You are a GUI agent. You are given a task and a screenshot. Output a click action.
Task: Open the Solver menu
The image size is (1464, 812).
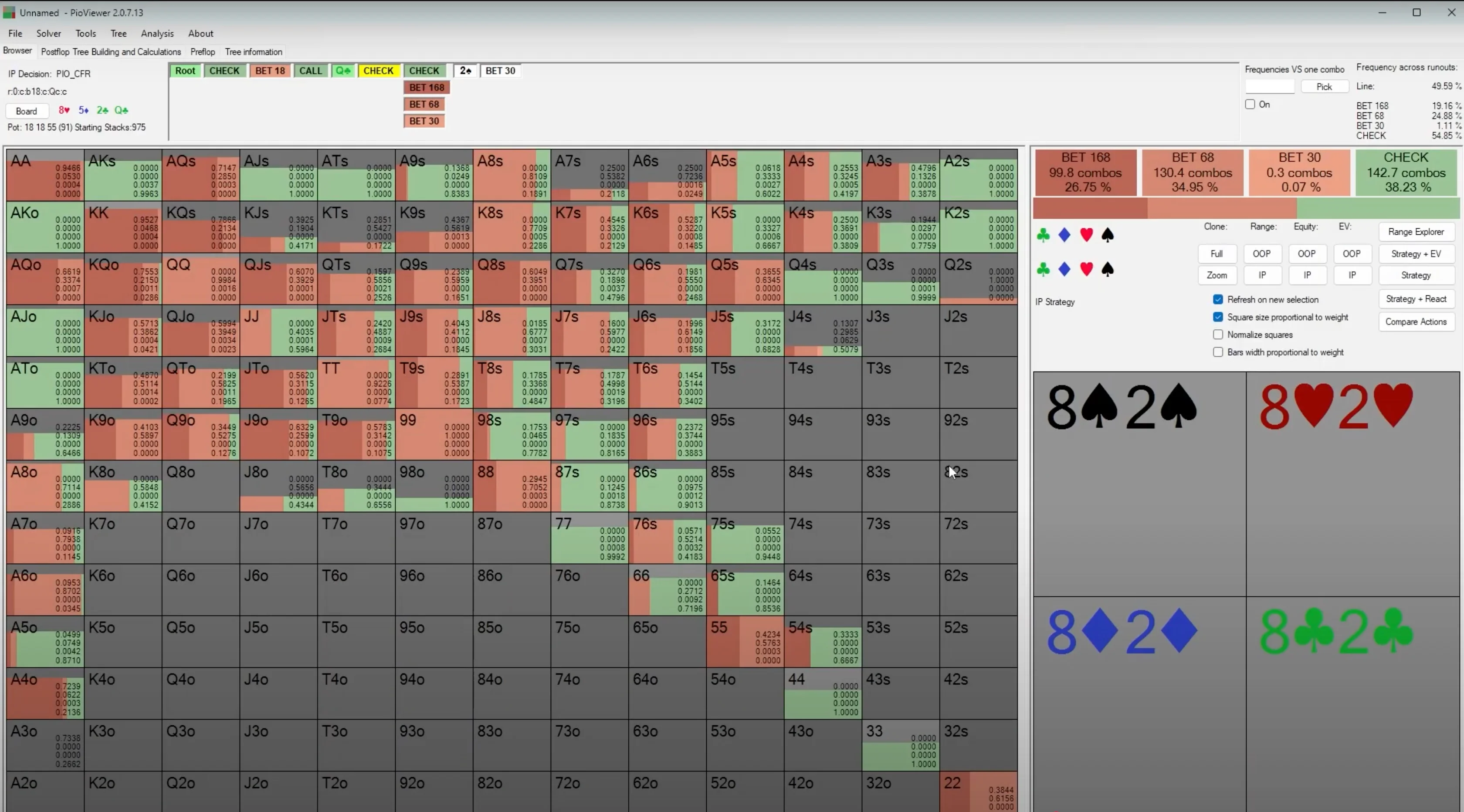coord(48,34)
